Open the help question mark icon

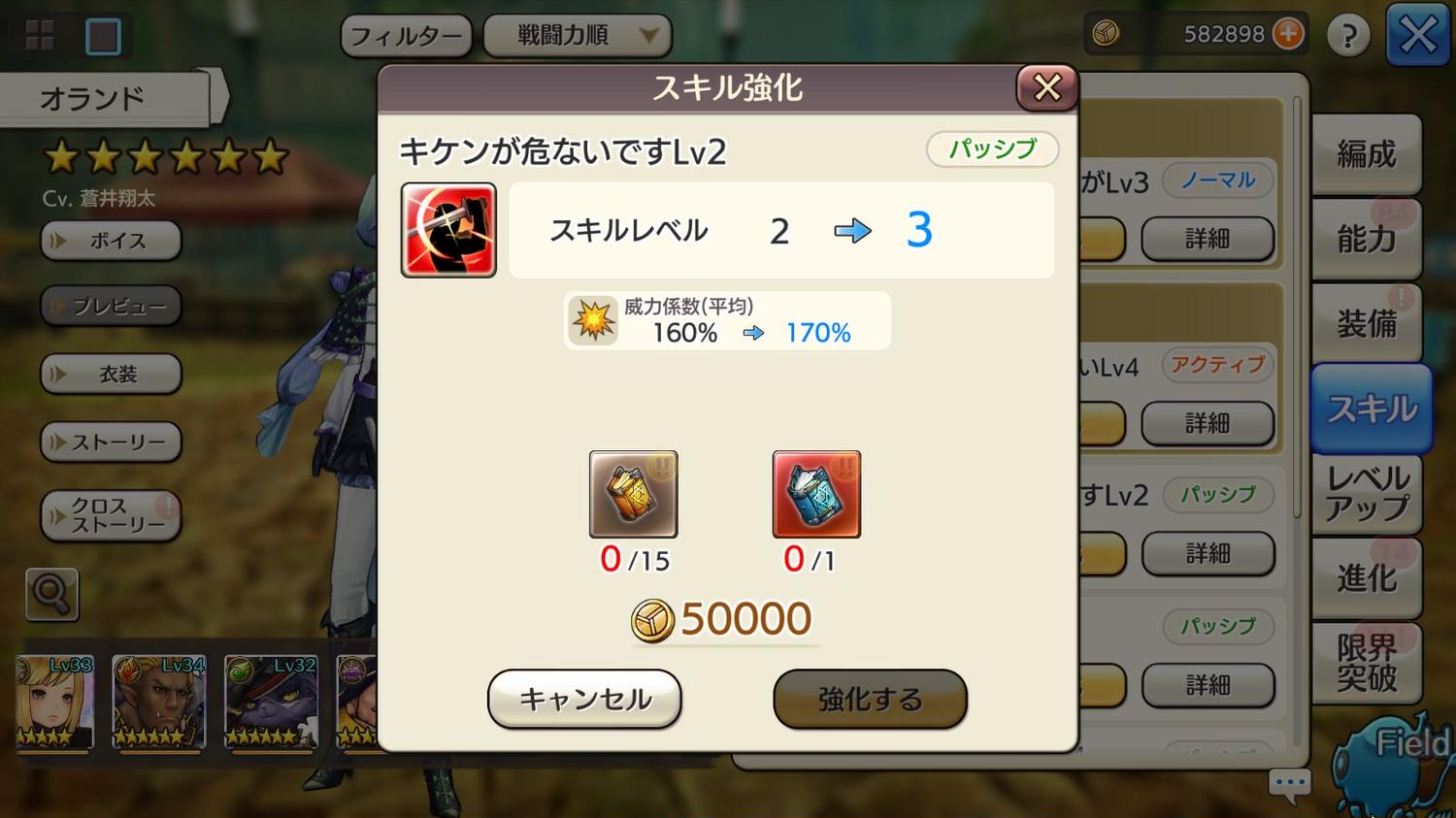1348,36
